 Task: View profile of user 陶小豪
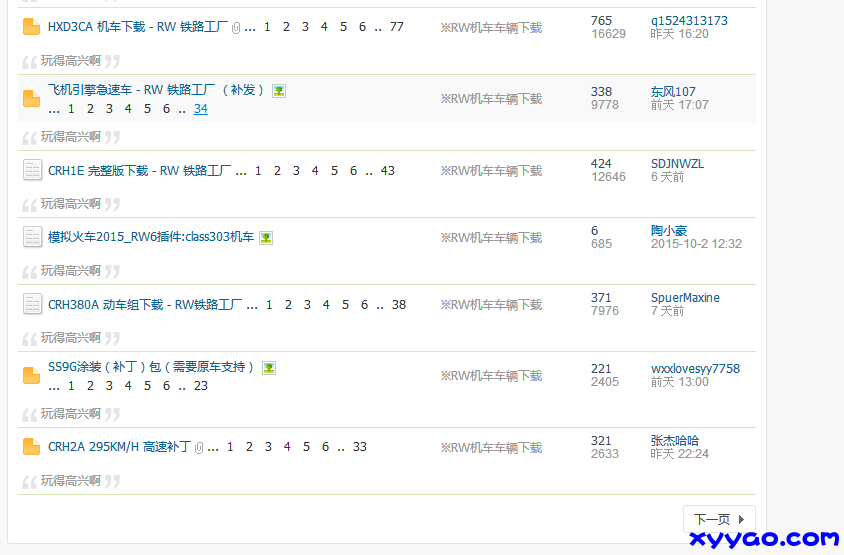click(x=669, y=230)
